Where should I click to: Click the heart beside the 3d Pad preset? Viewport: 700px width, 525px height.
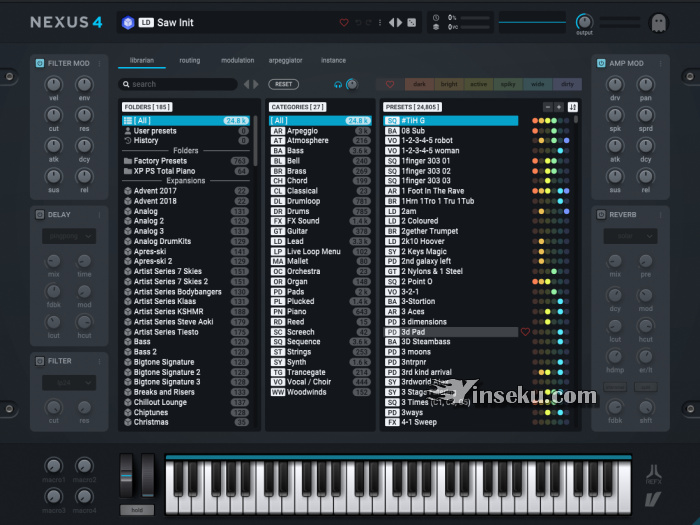526,331
